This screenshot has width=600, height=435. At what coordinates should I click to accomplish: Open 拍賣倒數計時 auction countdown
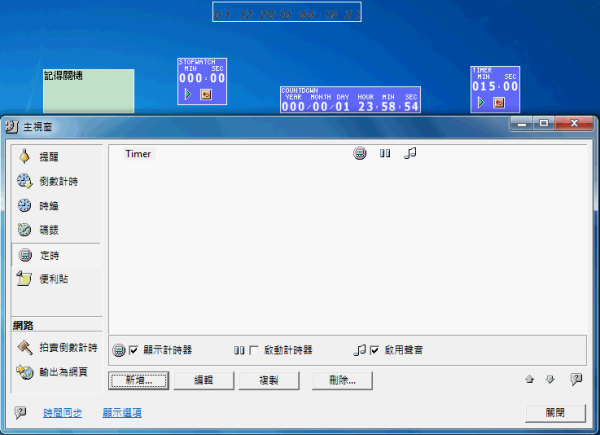coord(56,347)
